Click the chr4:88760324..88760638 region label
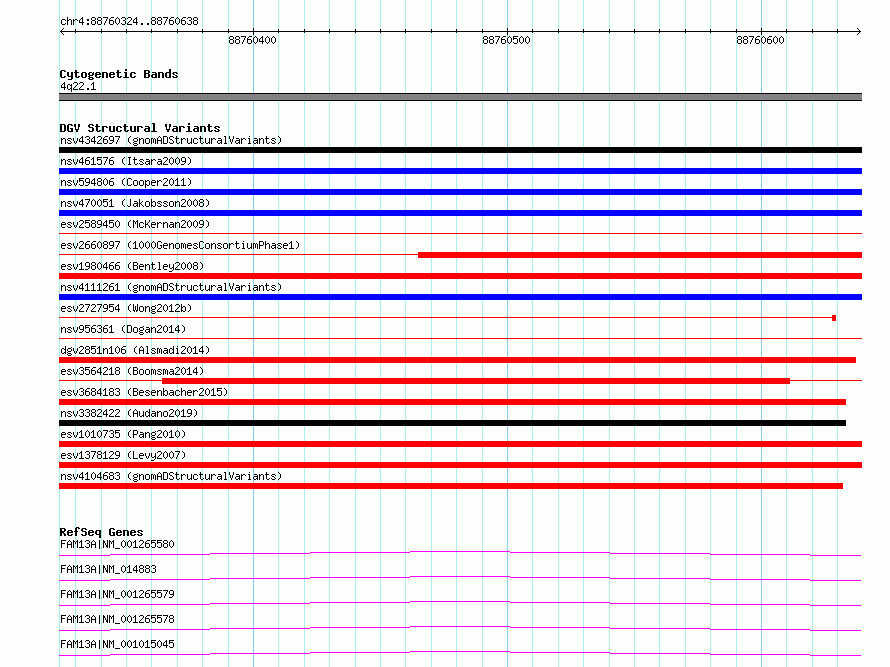 point(129,22)
